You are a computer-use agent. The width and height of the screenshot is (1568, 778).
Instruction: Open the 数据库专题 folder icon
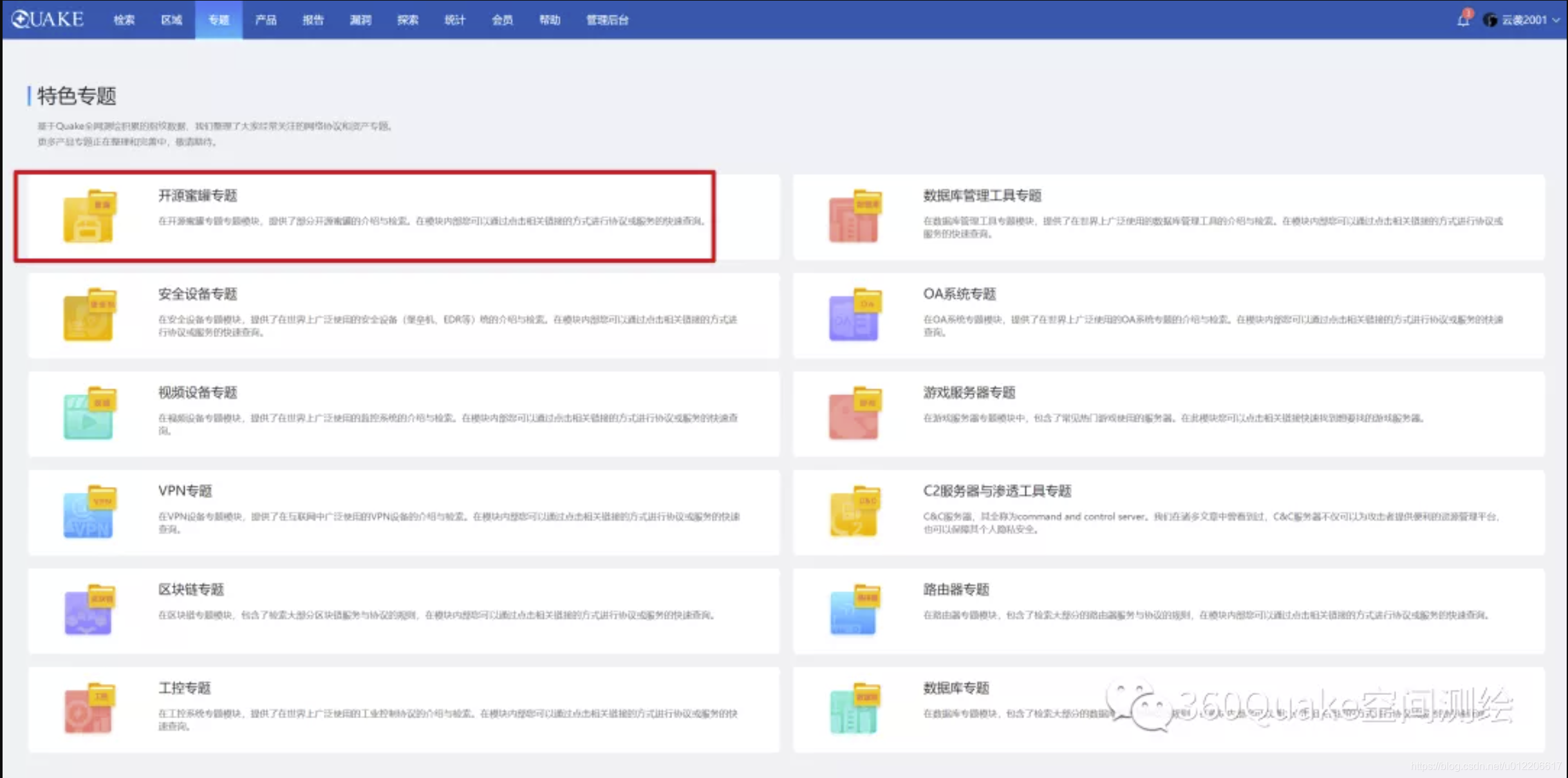point(854,709)
